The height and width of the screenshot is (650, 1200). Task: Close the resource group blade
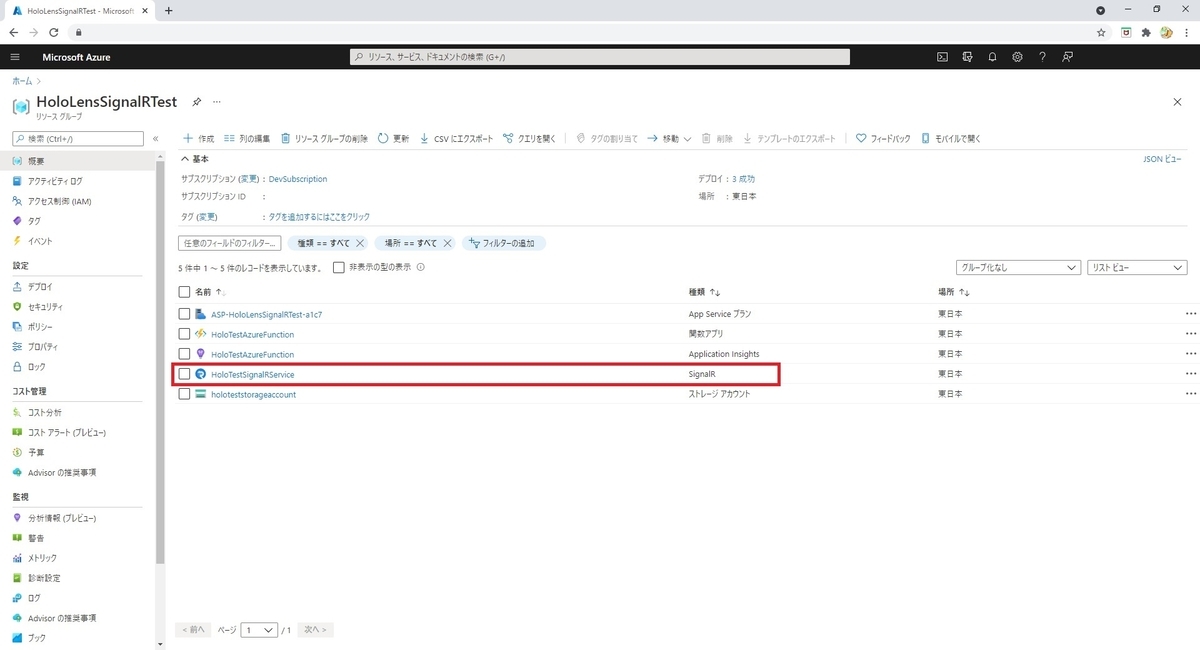click(x=1177, y=102)
